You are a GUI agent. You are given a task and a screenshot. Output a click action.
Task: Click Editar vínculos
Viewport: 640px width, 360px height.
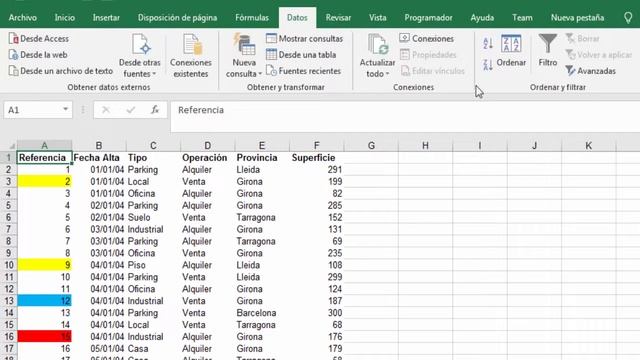[432, 71]
